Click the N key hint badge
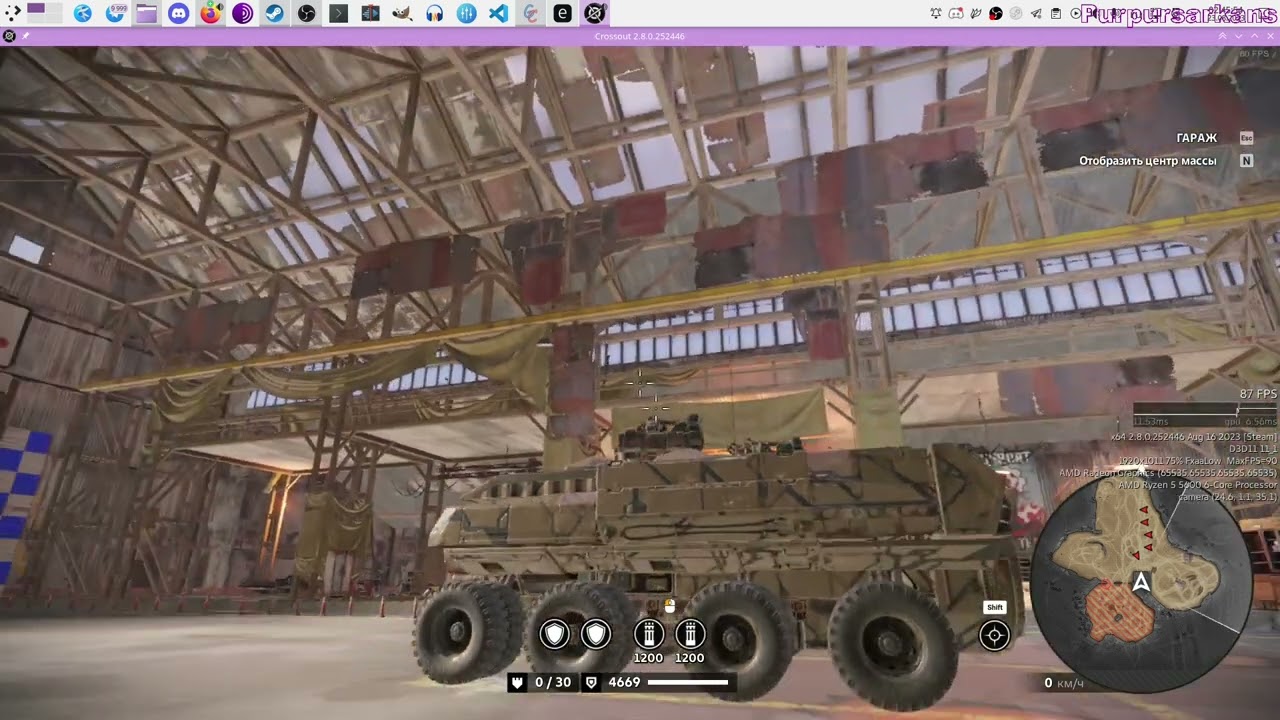 click(1246, 161)
